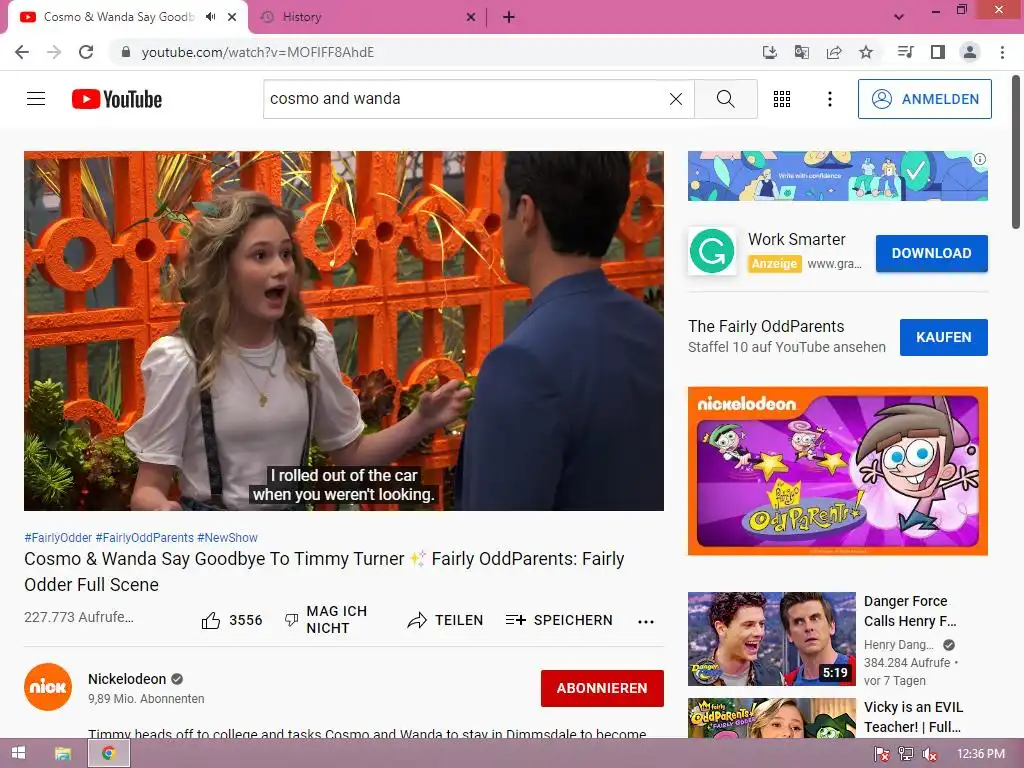
Task: Open 'Vicky is an EVIL Teacher' title
Action: click(913, 717)
